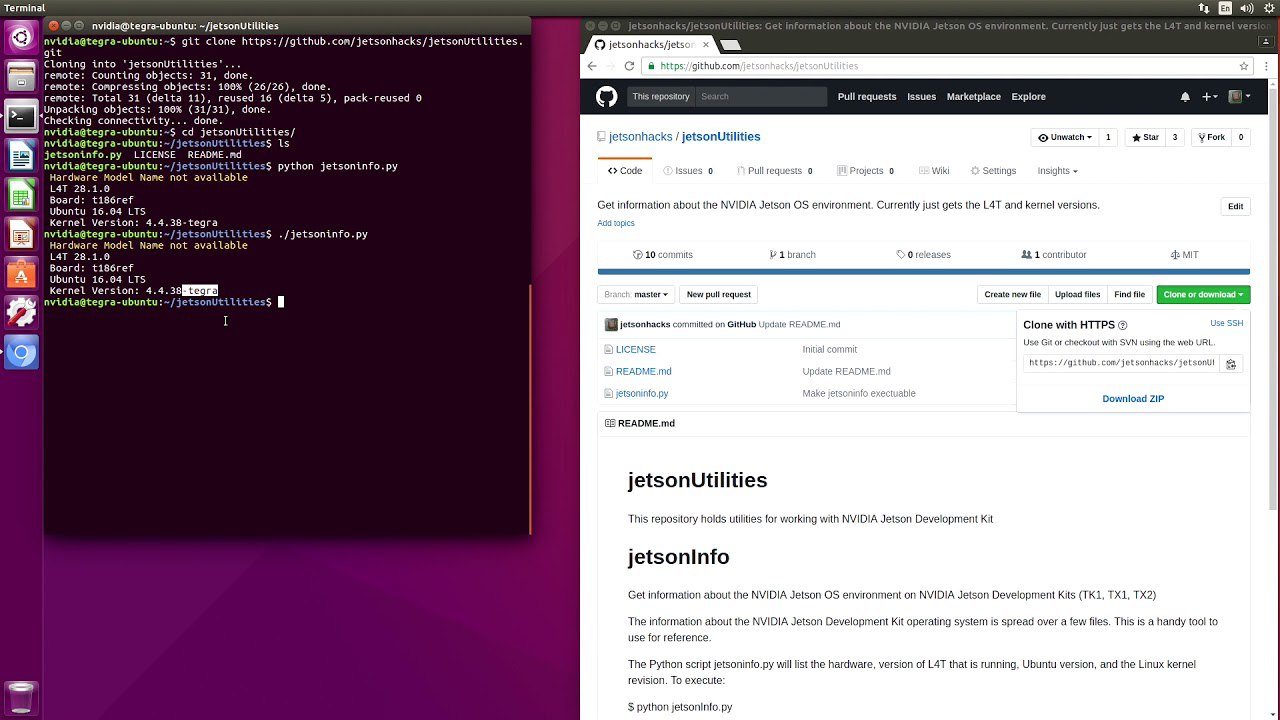Copy the clone URL to clipboard
The image size is (1280, 720).
coord(1231,364)
